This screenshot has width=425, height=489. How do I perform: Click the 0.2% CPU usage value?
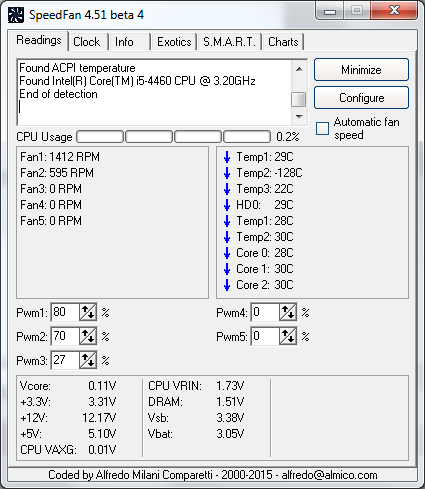(288, 137)
